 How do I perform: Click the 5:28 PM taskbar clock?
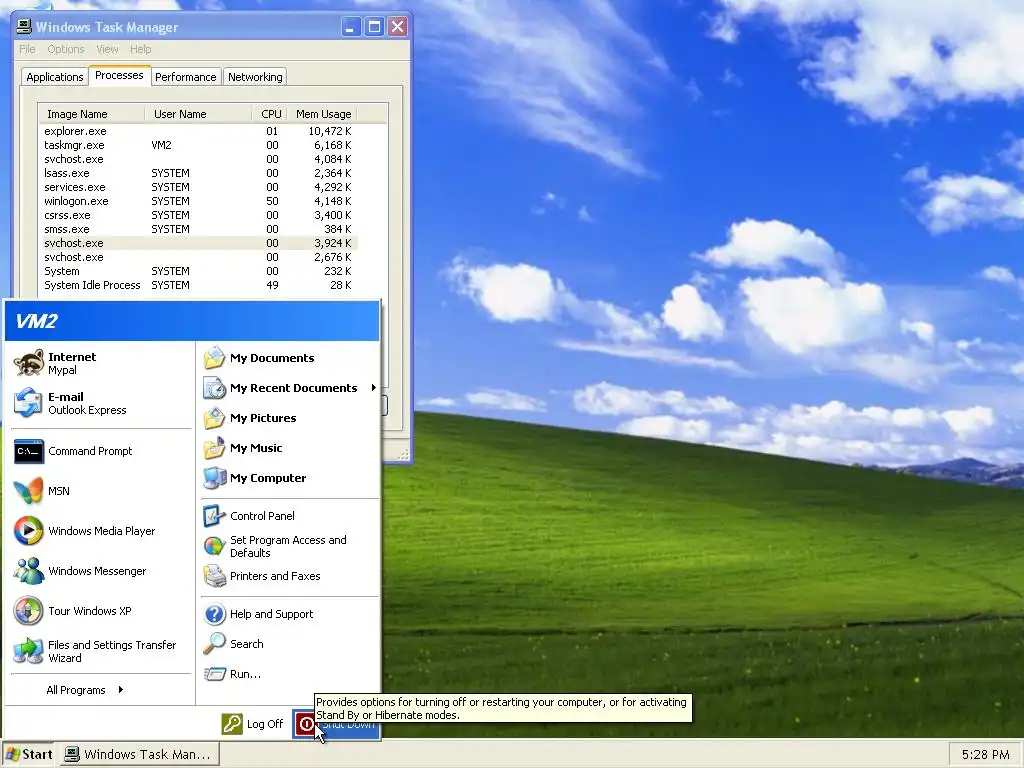pyautogui.click(x=985, y=754)
